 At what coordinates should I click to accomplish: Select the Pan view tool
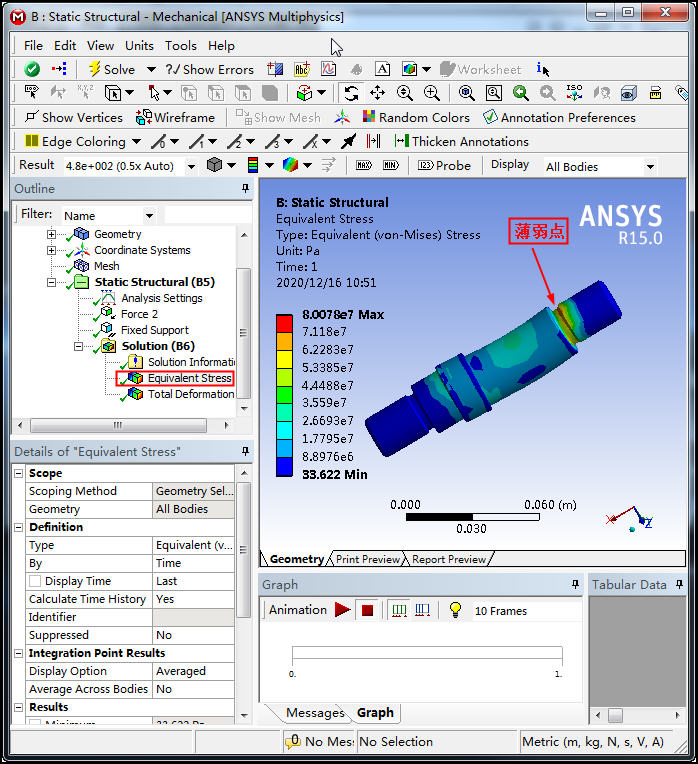pos(378,93)
